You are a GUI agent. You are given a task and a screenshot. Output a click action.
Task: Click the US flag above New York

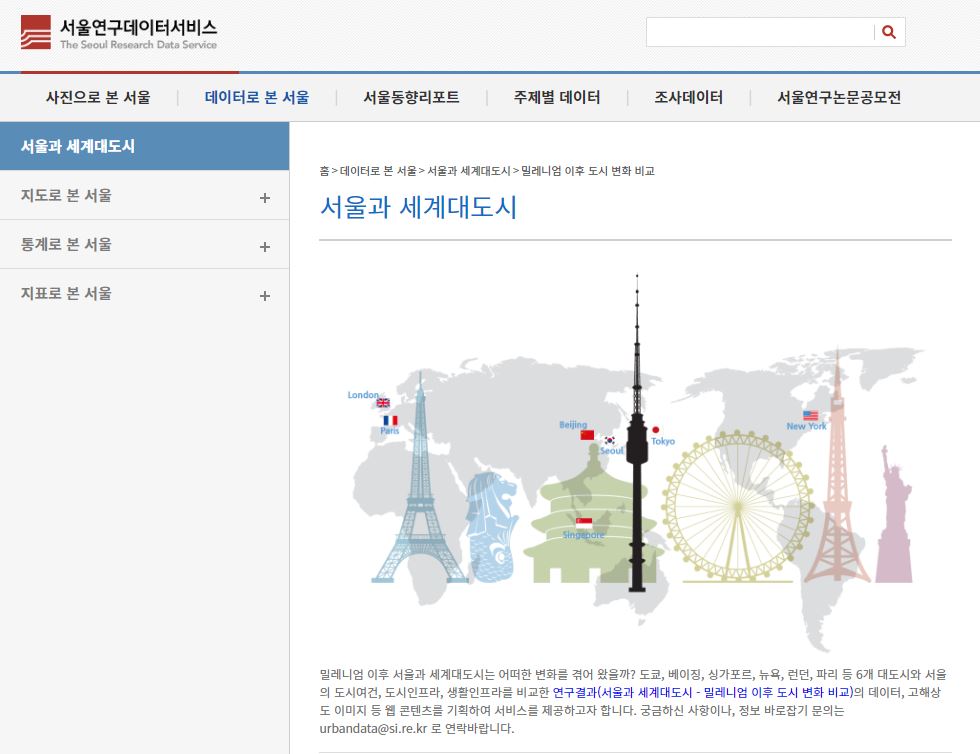810,415
